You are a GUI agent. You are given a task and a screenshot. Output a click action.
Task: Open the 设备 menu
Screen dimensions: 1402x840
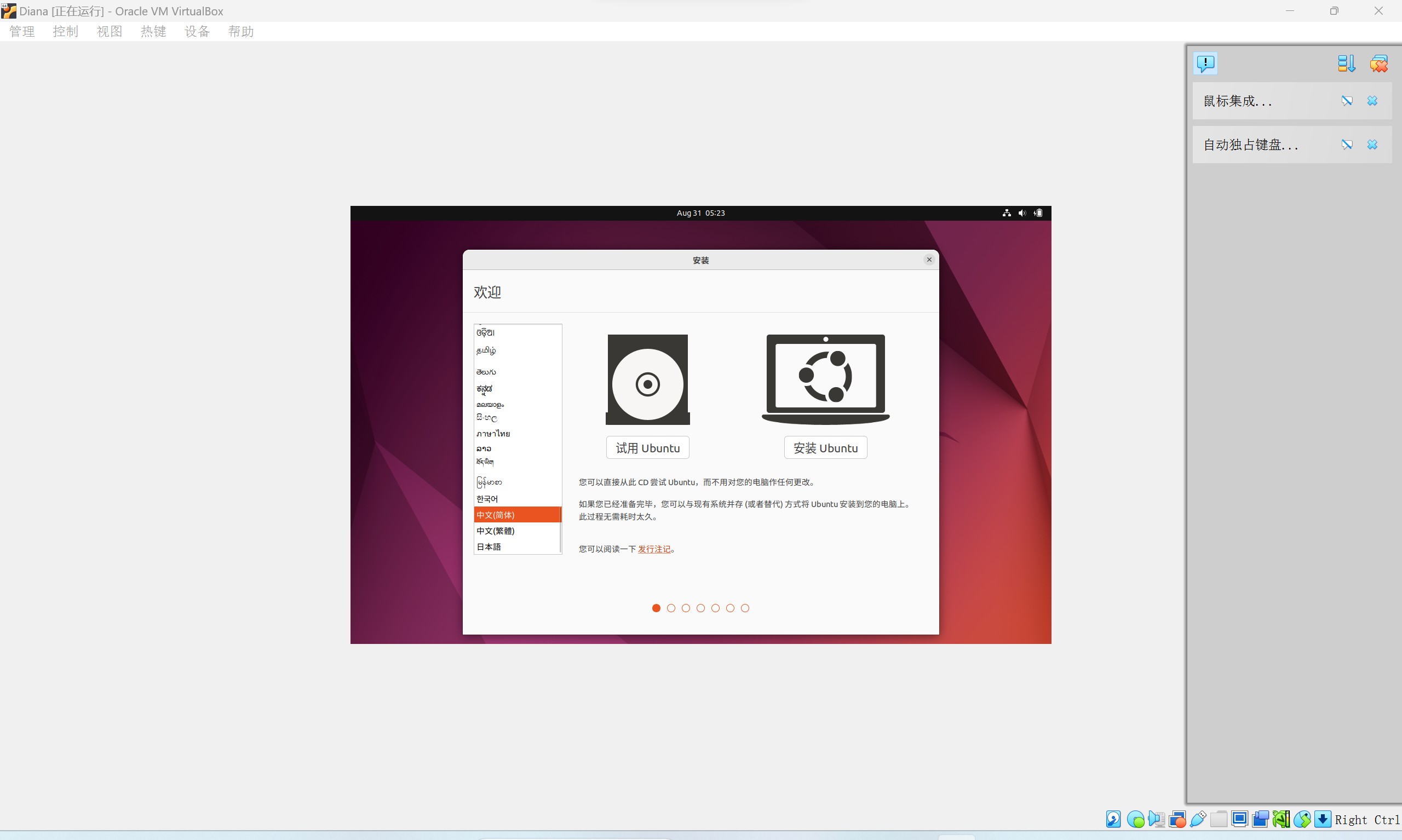coord(197,32)
